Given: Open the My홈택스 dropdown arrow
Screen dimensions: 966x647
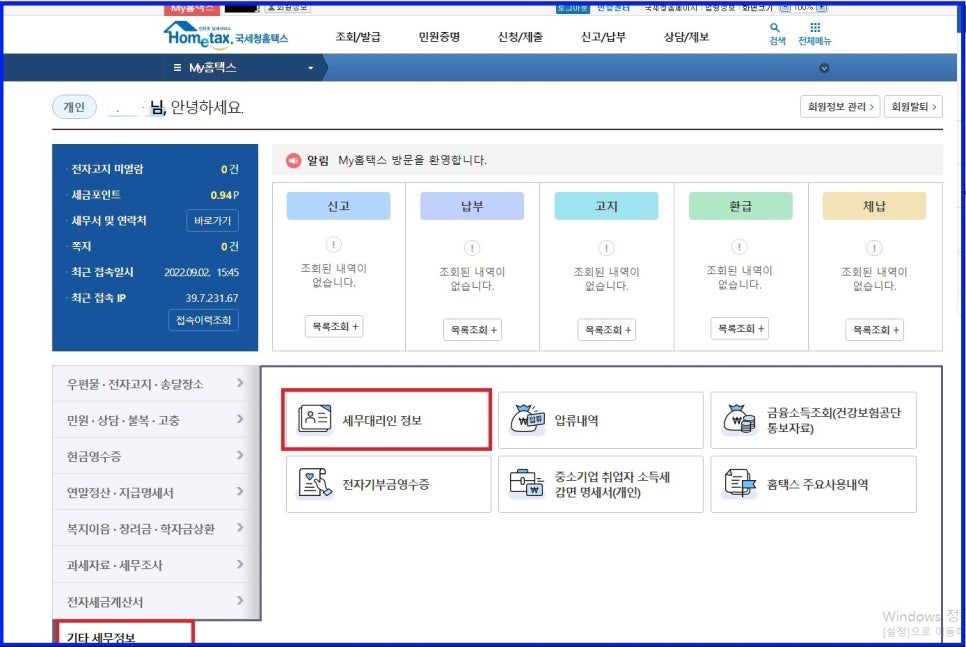Looking at the screenshot, I should point(310,68).
